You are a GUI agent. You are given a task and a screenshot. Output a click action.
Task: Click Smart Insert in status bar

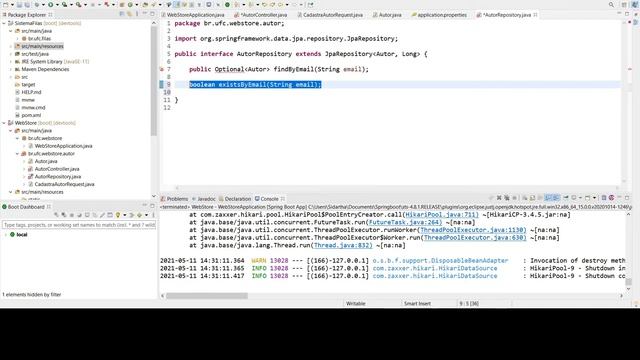(417, 304)
